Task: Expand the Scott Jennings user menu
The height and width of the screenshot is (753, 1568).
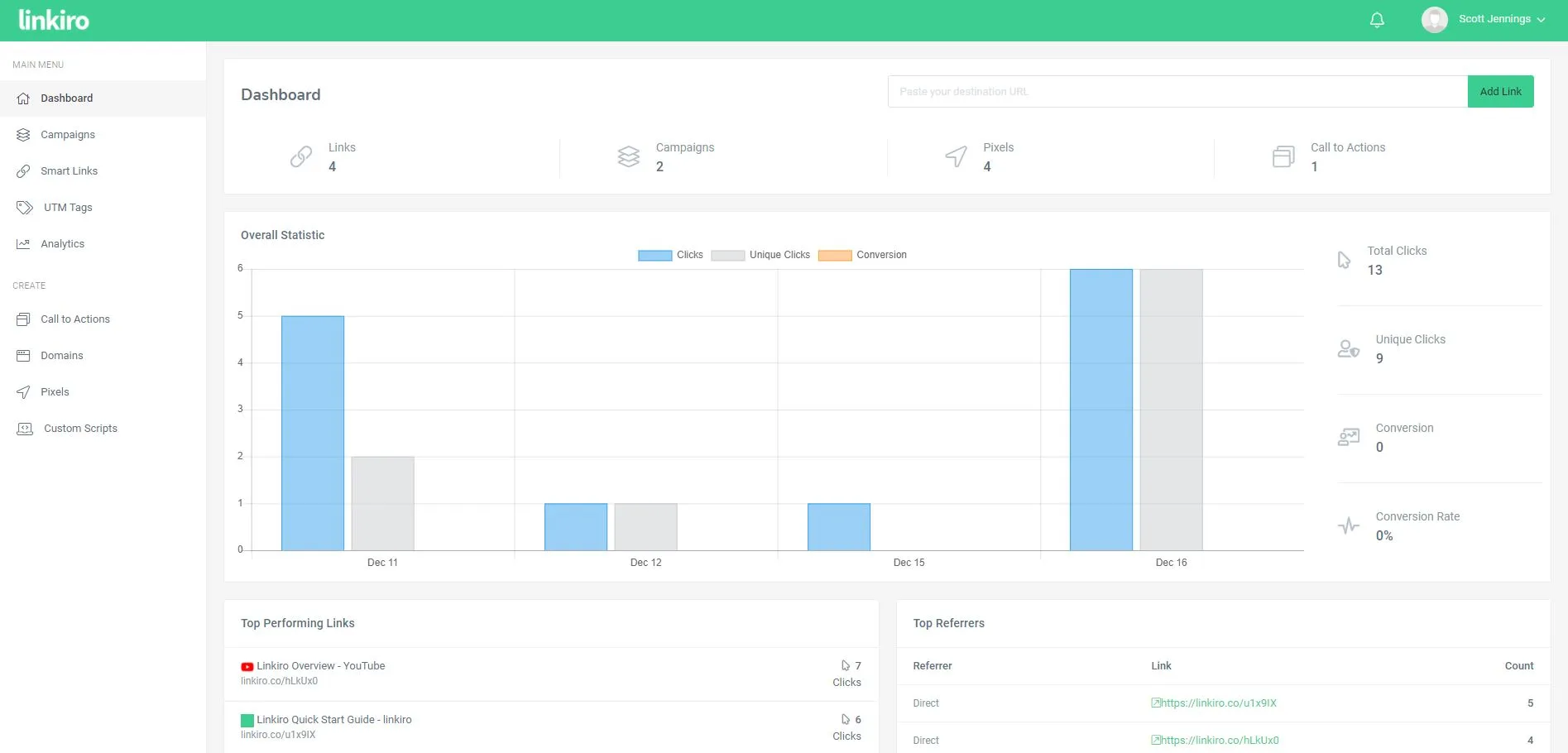Action: (1501, 19)
